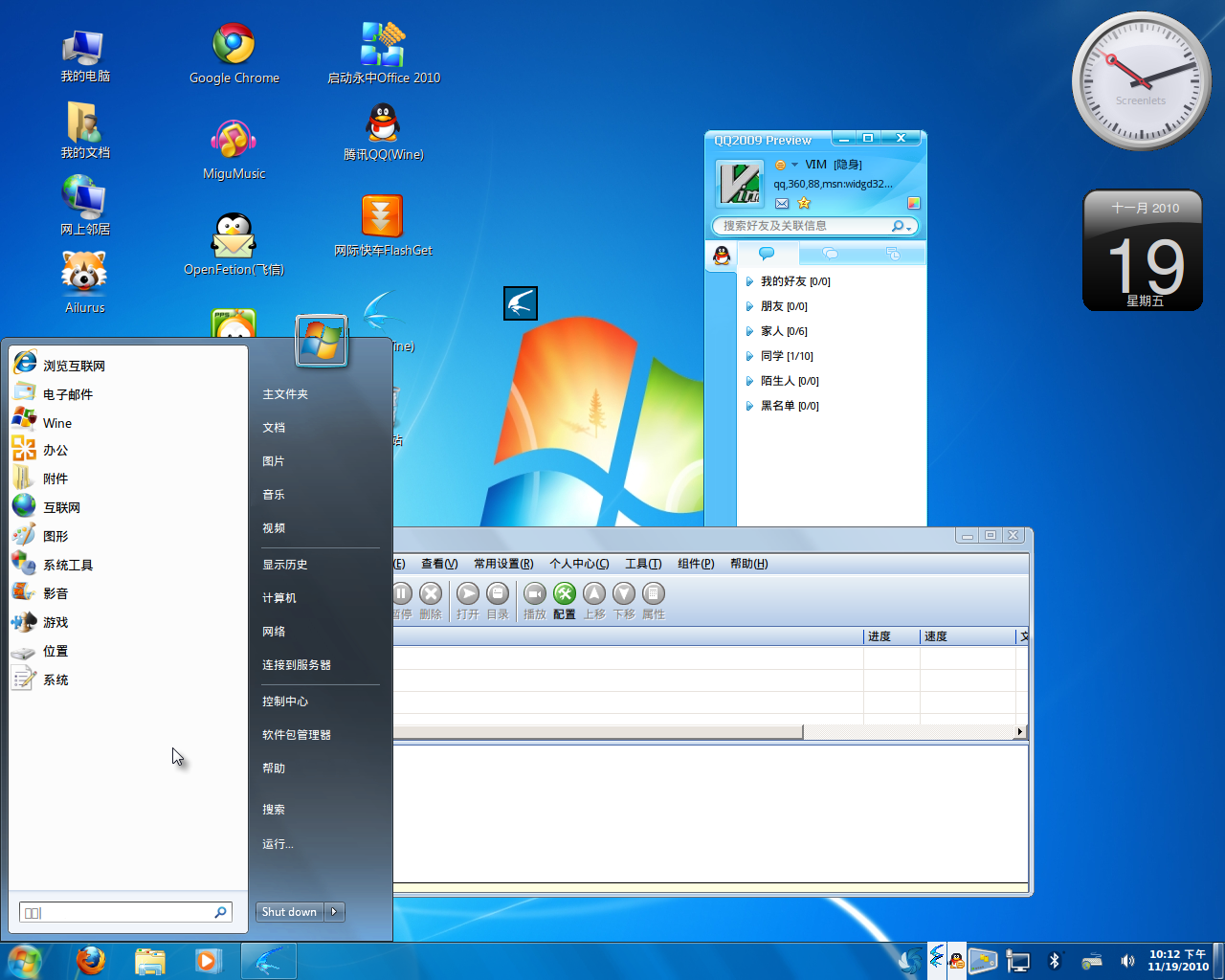Open Shut down options arrow
Image resolution: width=1225 pixels, height=980 pixels.
(334, 912)
